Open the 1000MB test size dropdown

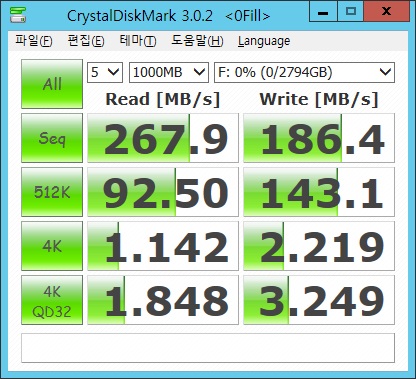[x=169, y=72]
